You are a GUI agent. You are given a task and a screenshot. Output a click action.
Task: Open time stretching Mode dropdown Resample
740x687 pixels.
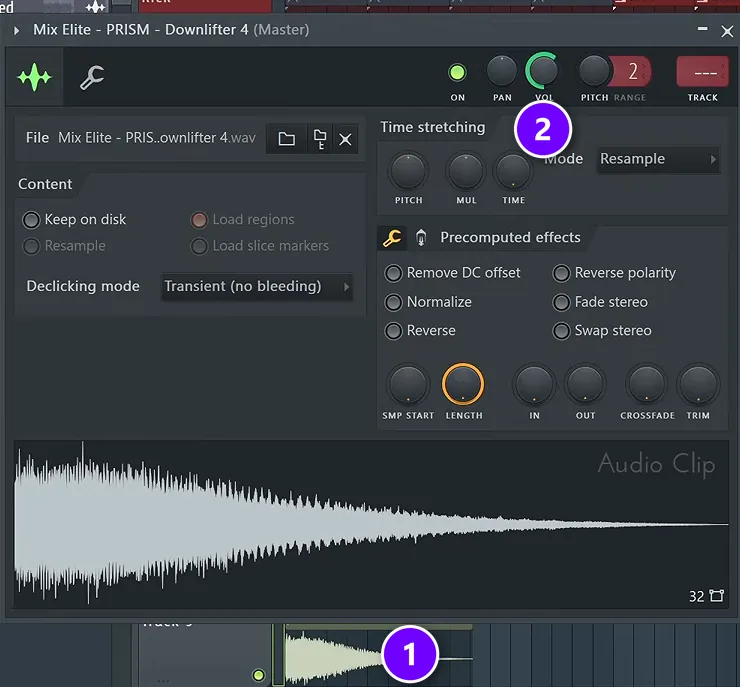click(658, 159)
